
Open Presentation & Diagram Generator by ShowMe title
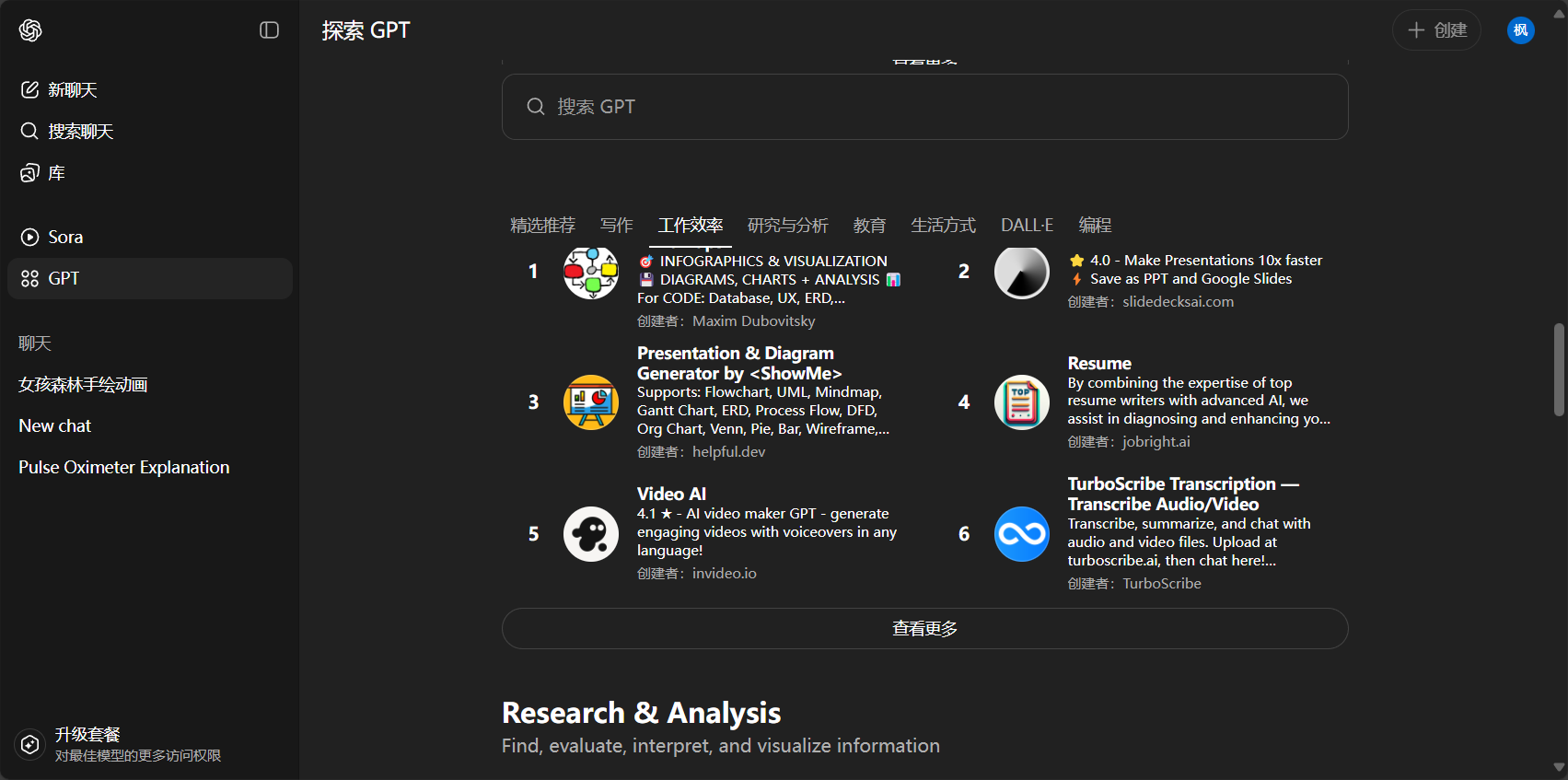739,364
